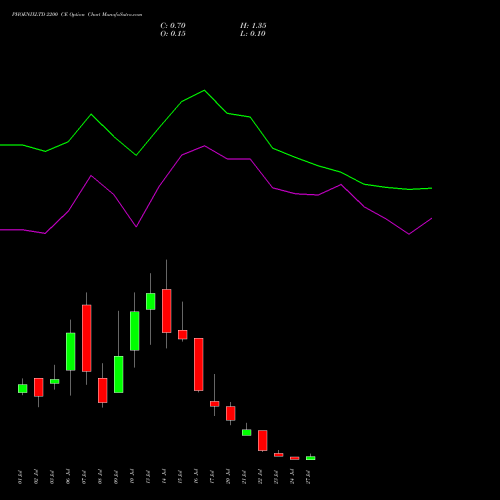Select the high value 'H: 1.35'
The image size is (500, 500).
coord(253,26)
